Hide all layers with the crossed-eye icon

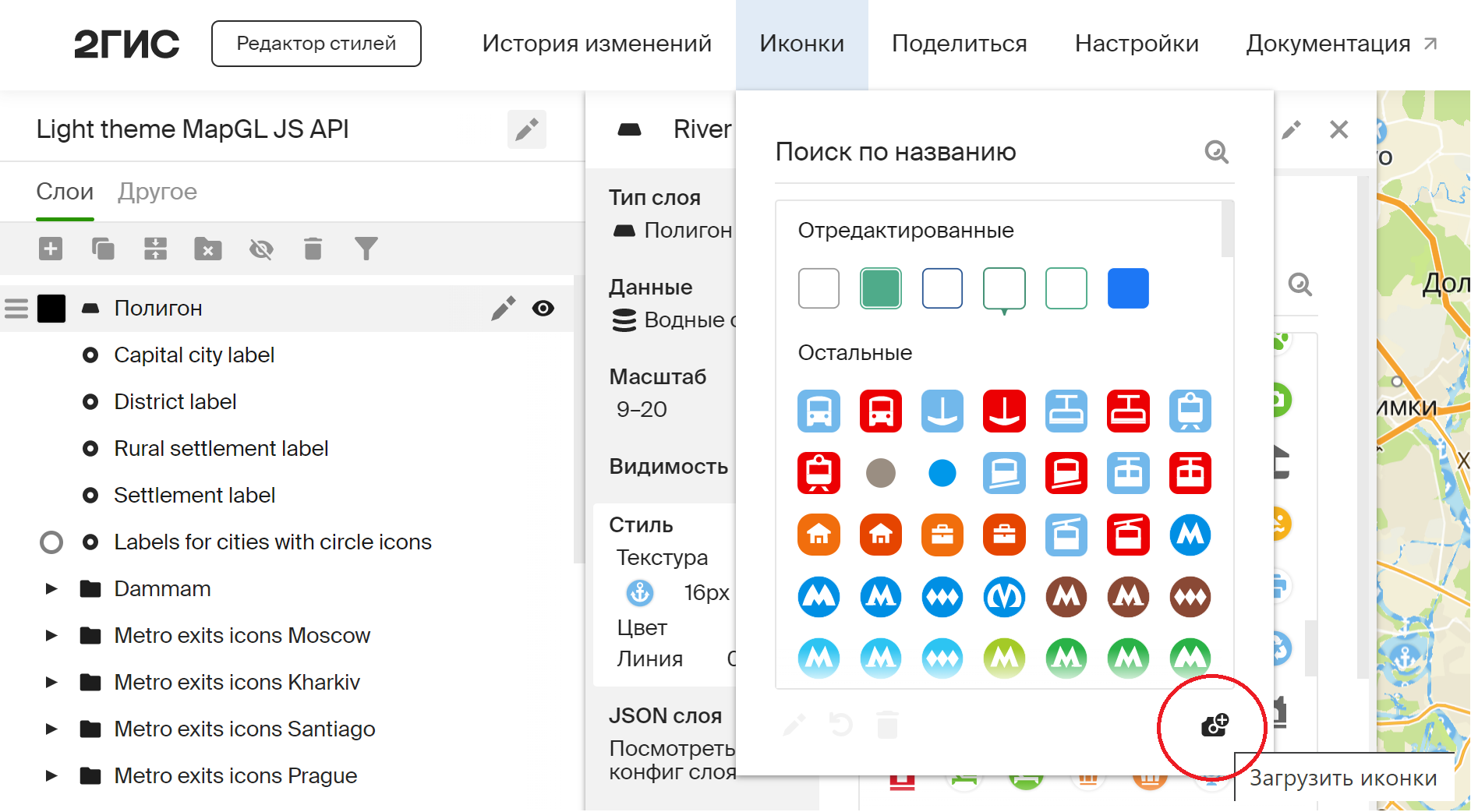pos(261,249)
